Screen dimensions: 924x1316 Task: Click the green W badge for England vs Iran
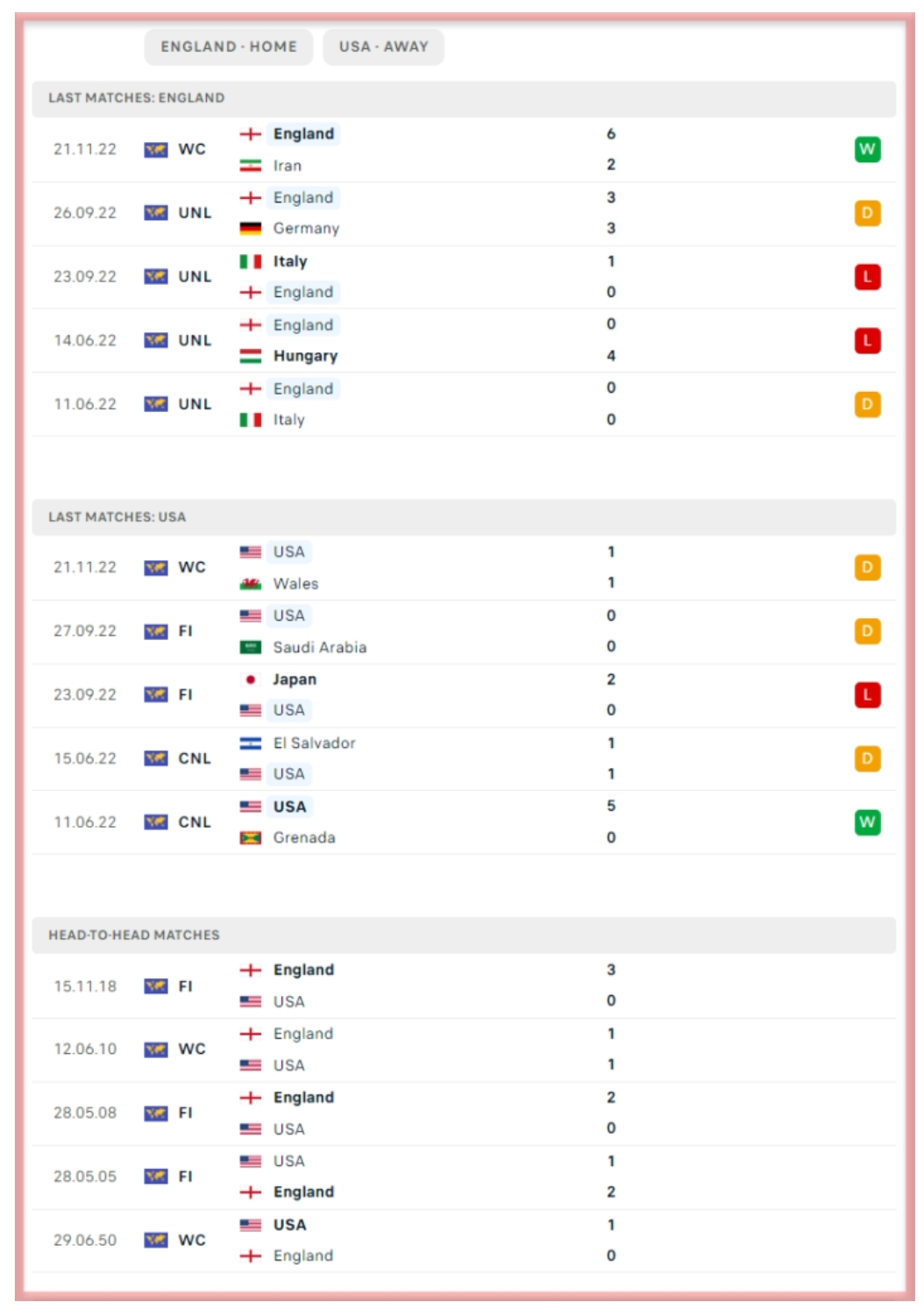867,149
